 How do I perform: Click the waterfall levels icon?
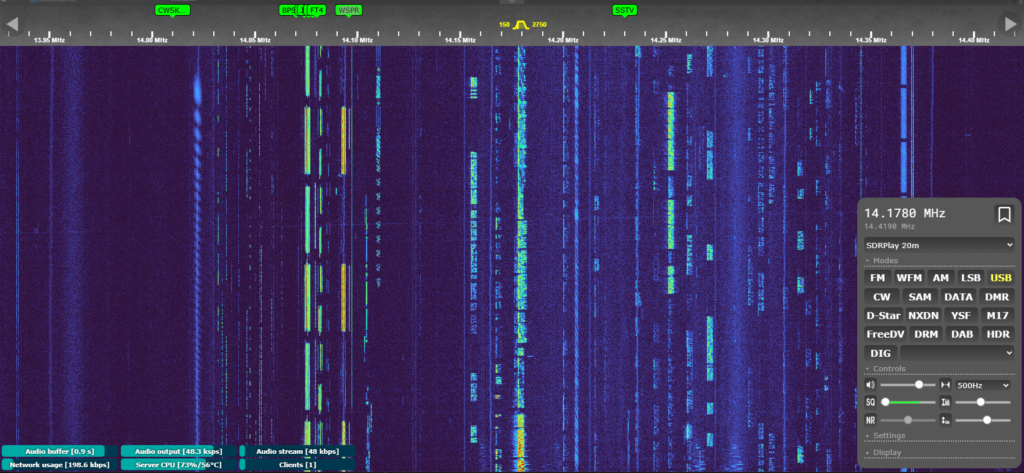946,402
